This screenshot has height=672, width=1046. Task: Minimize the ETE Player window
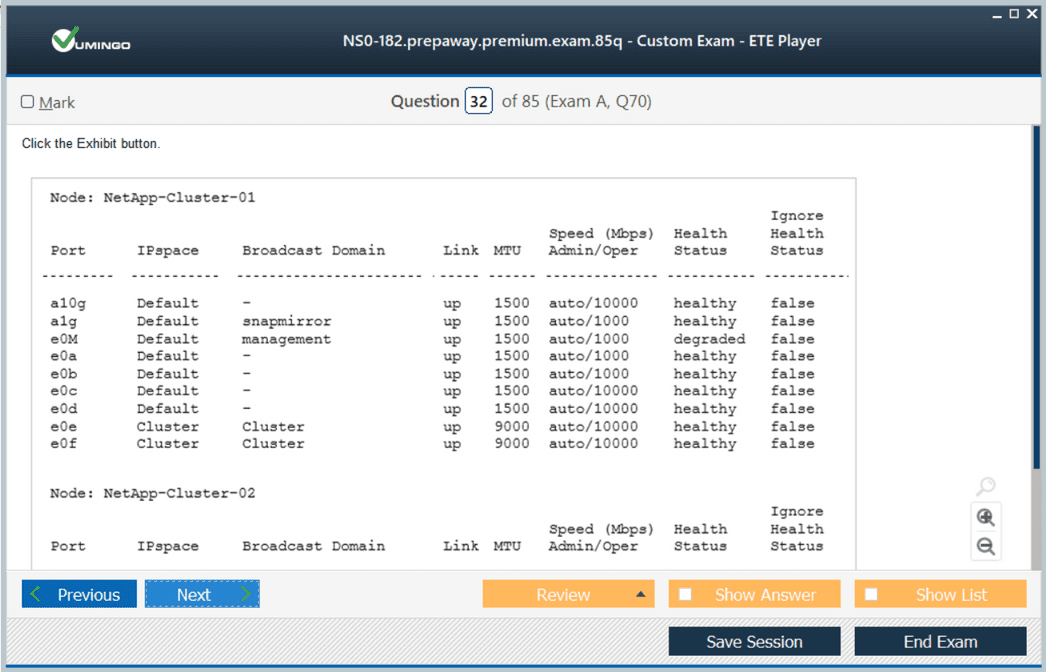(997, 14)
